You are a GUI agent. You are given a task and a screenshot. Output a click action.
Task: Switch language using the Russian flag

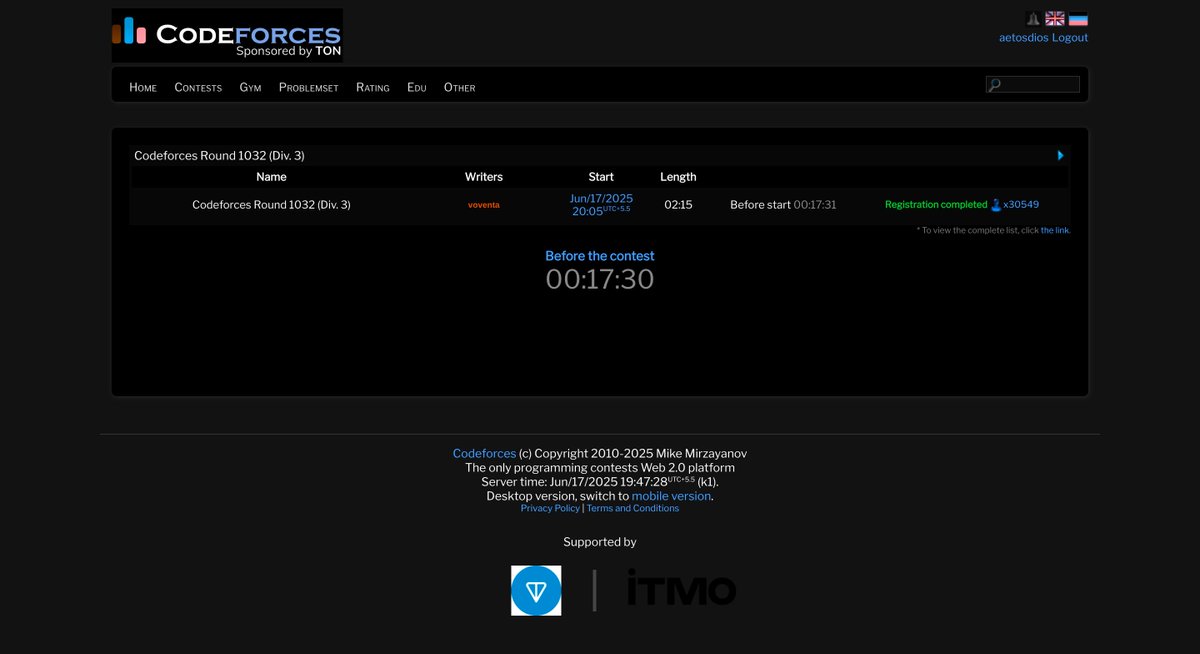pos(1078,19)
